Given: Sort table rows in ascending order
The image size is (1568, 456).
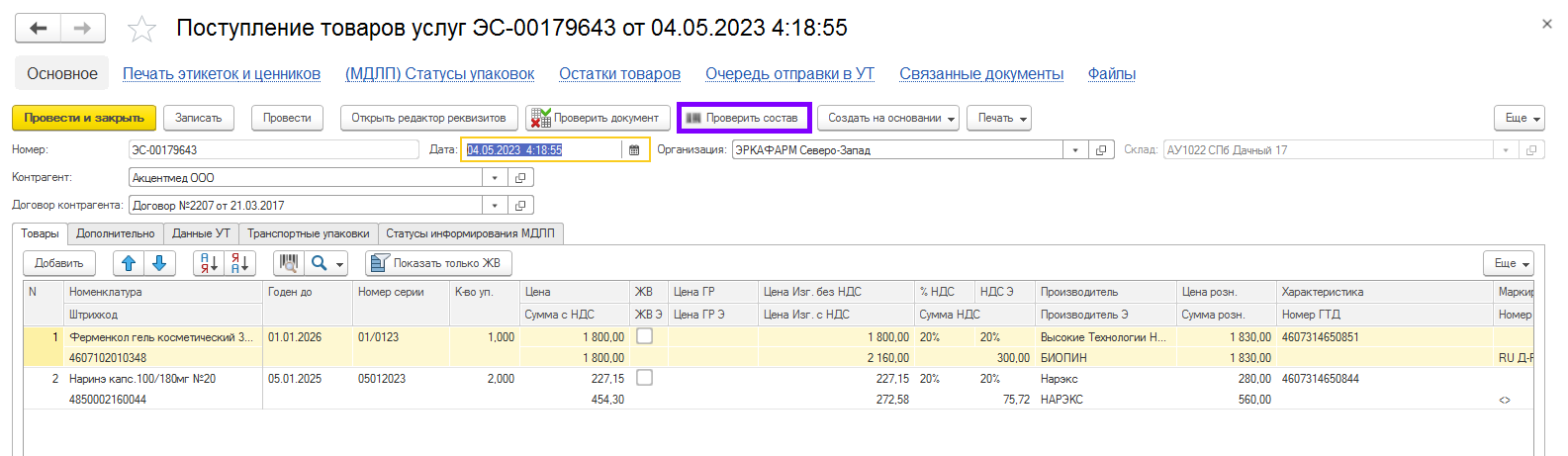Looking at the screenshot, I should 209,263.
